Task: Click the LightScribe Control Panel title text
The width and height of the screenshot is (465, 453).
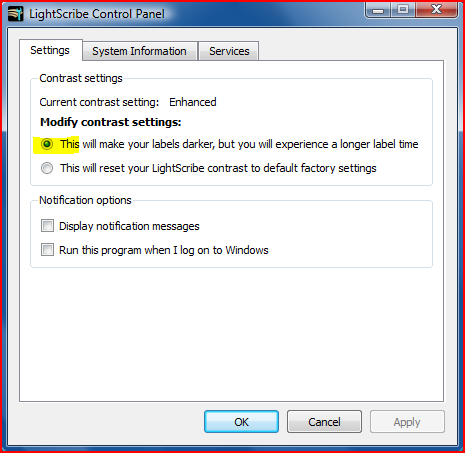Action: click(97, 14)
